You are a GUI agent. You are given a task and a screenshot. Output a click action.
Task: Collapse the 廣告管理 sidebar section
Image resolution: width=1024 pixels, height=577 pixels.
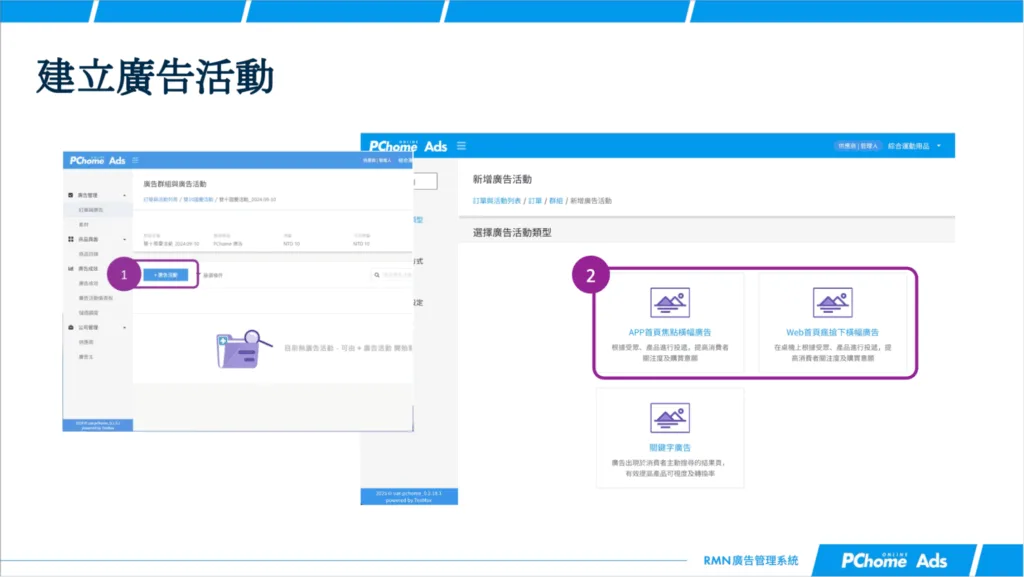point(125,194)
